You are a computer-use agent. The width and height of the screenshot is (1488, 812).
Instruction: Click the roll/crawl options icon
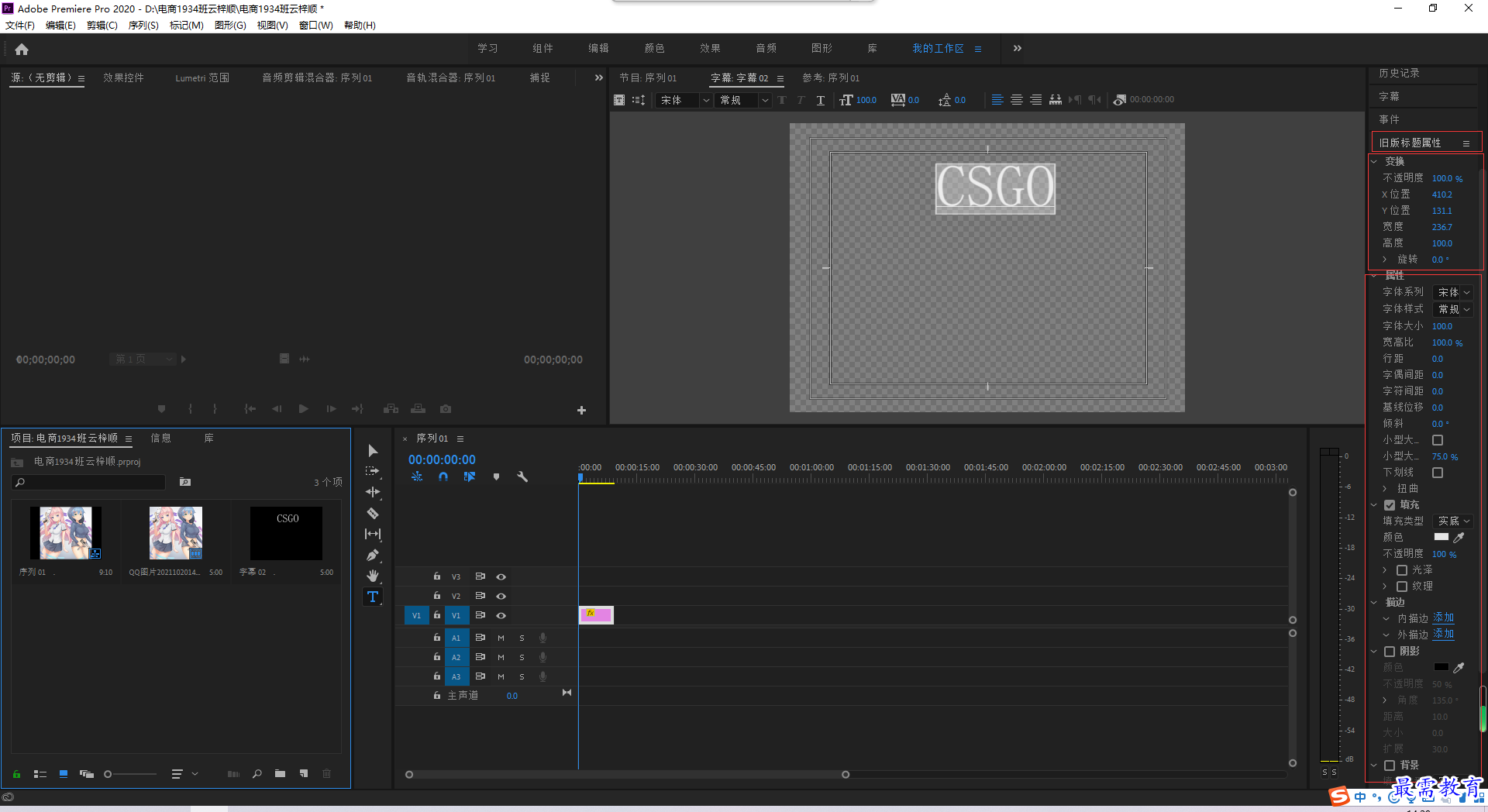click(639, 100)
